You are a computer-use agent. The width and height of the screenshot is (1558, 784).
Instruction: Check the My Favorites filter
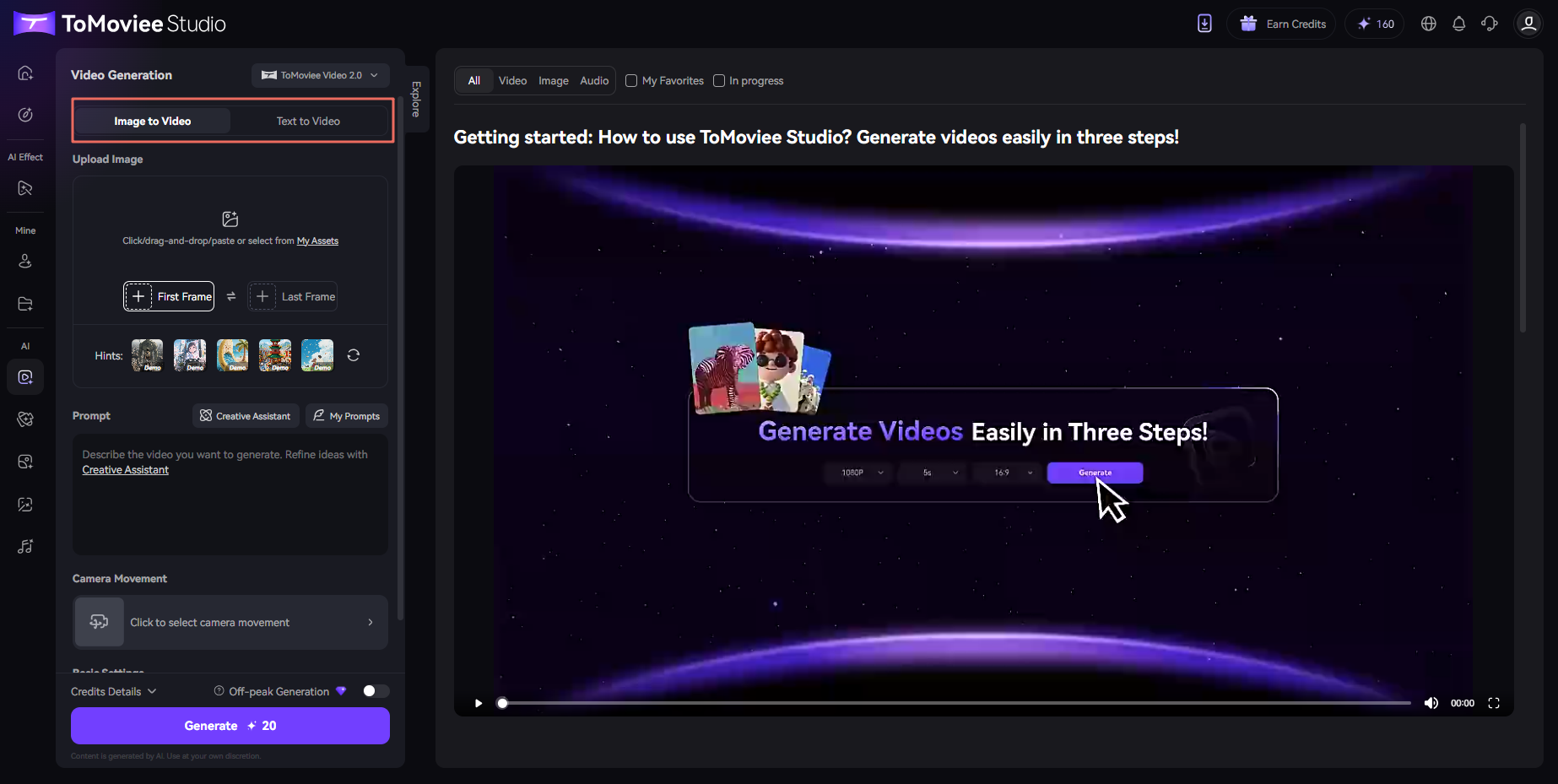[631, 80]
